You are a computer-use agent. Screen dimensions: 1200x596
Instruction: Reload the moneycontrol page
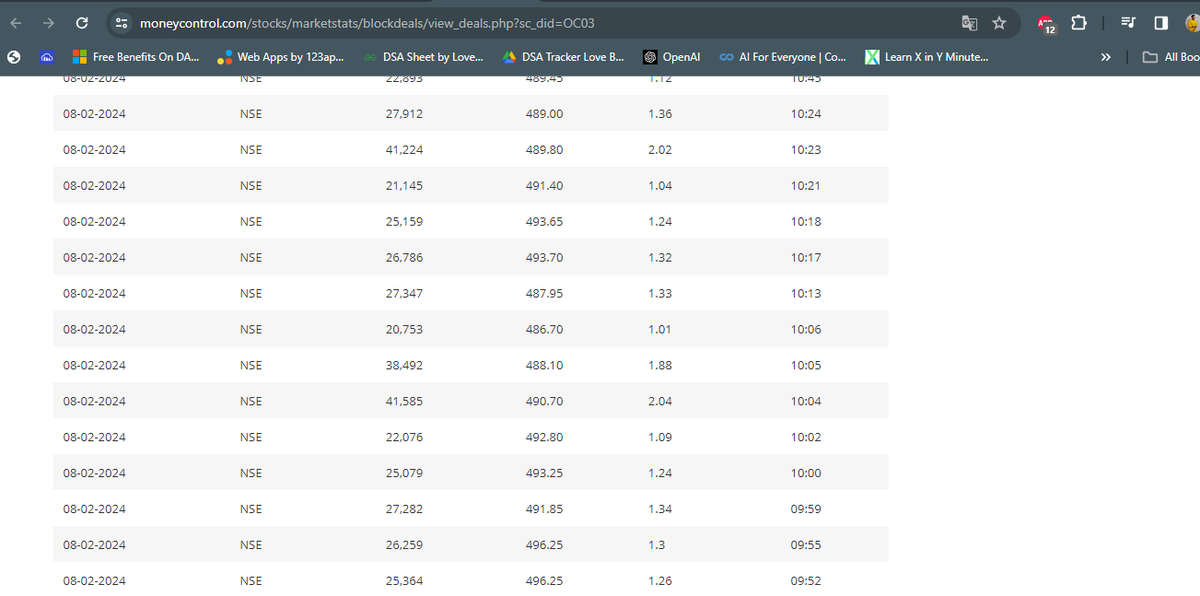tap(82, 22)
